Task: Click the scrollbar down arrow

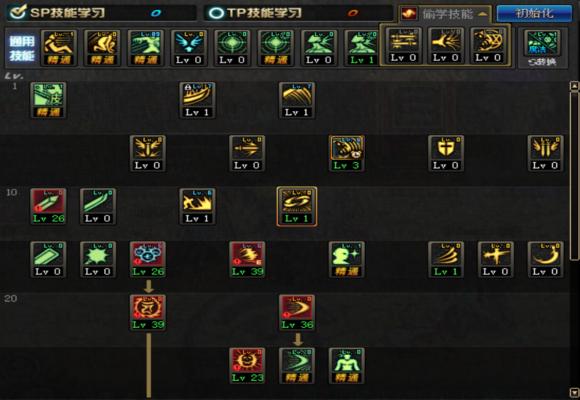Action: coord(574,392)
